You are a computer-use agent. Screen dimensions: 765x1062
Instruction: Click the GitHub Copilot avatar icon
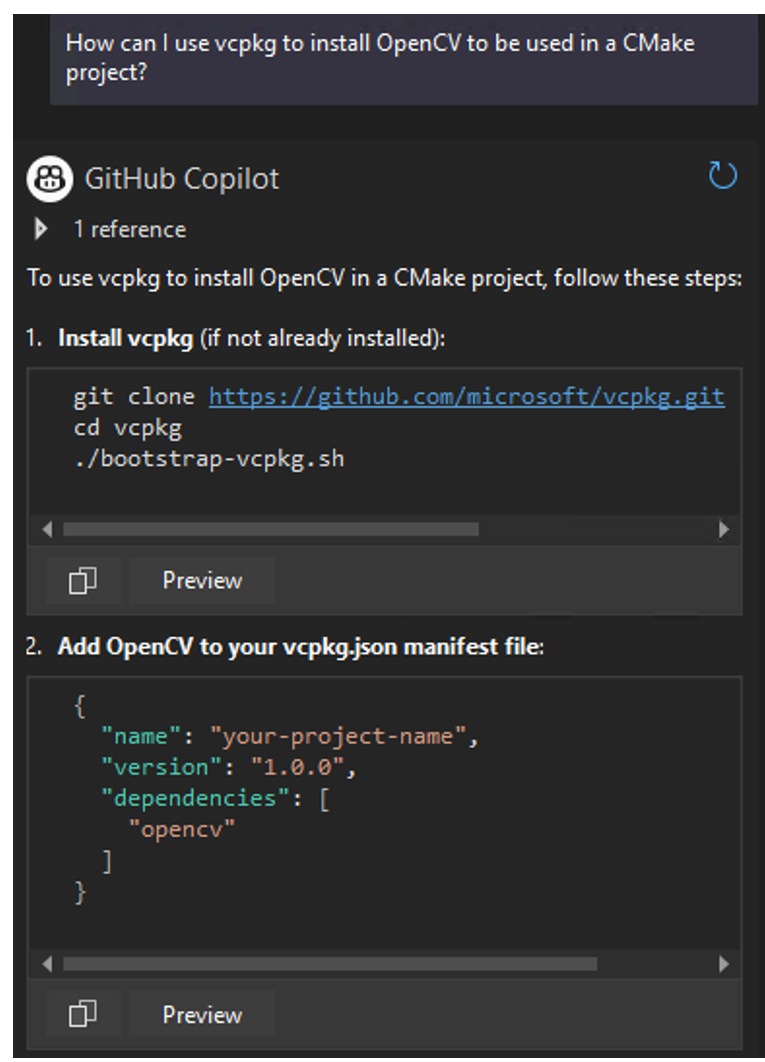click(x=50, y=179)
